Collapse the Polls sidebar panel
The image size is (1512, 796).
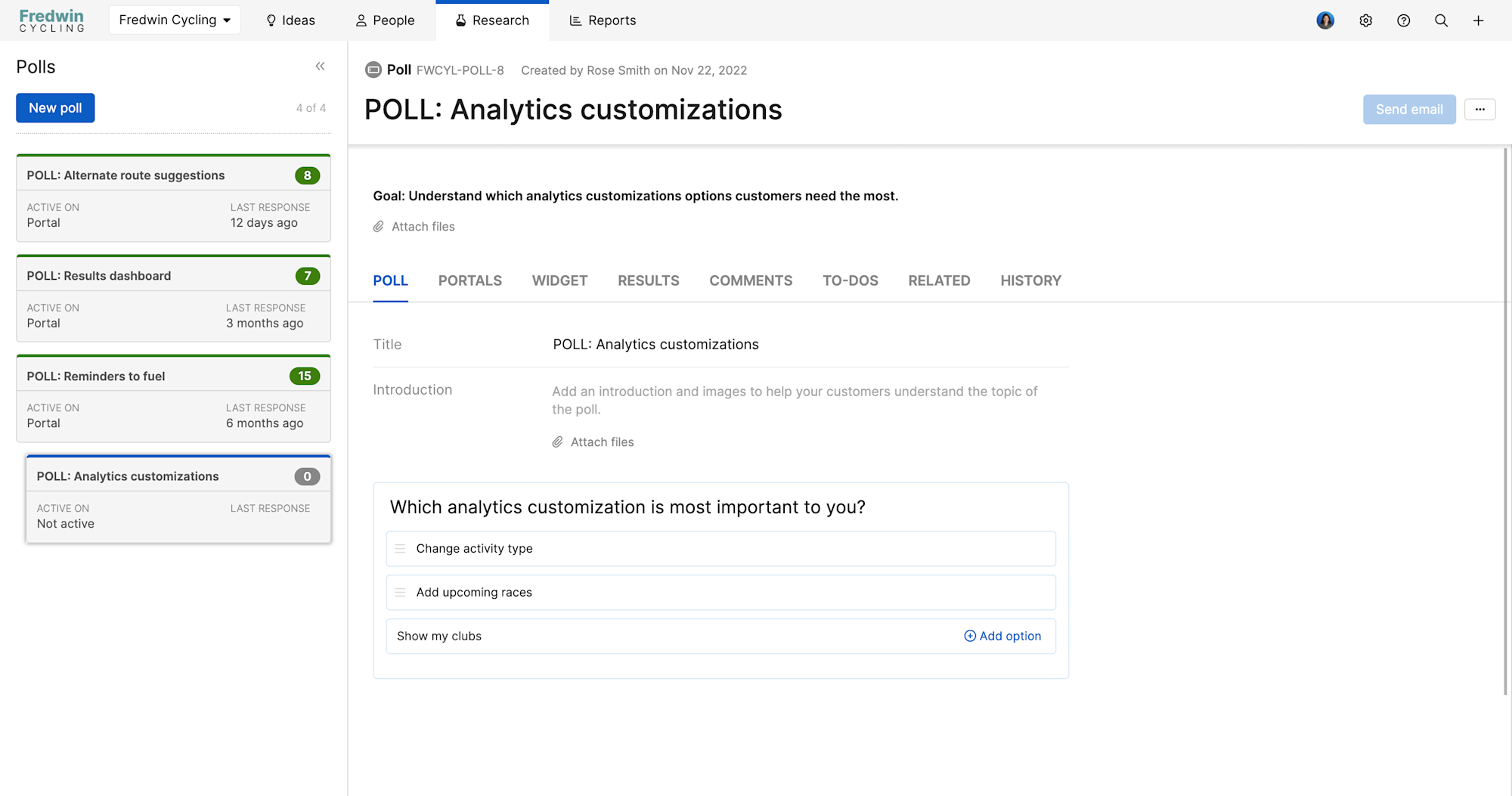coord(320,67)
